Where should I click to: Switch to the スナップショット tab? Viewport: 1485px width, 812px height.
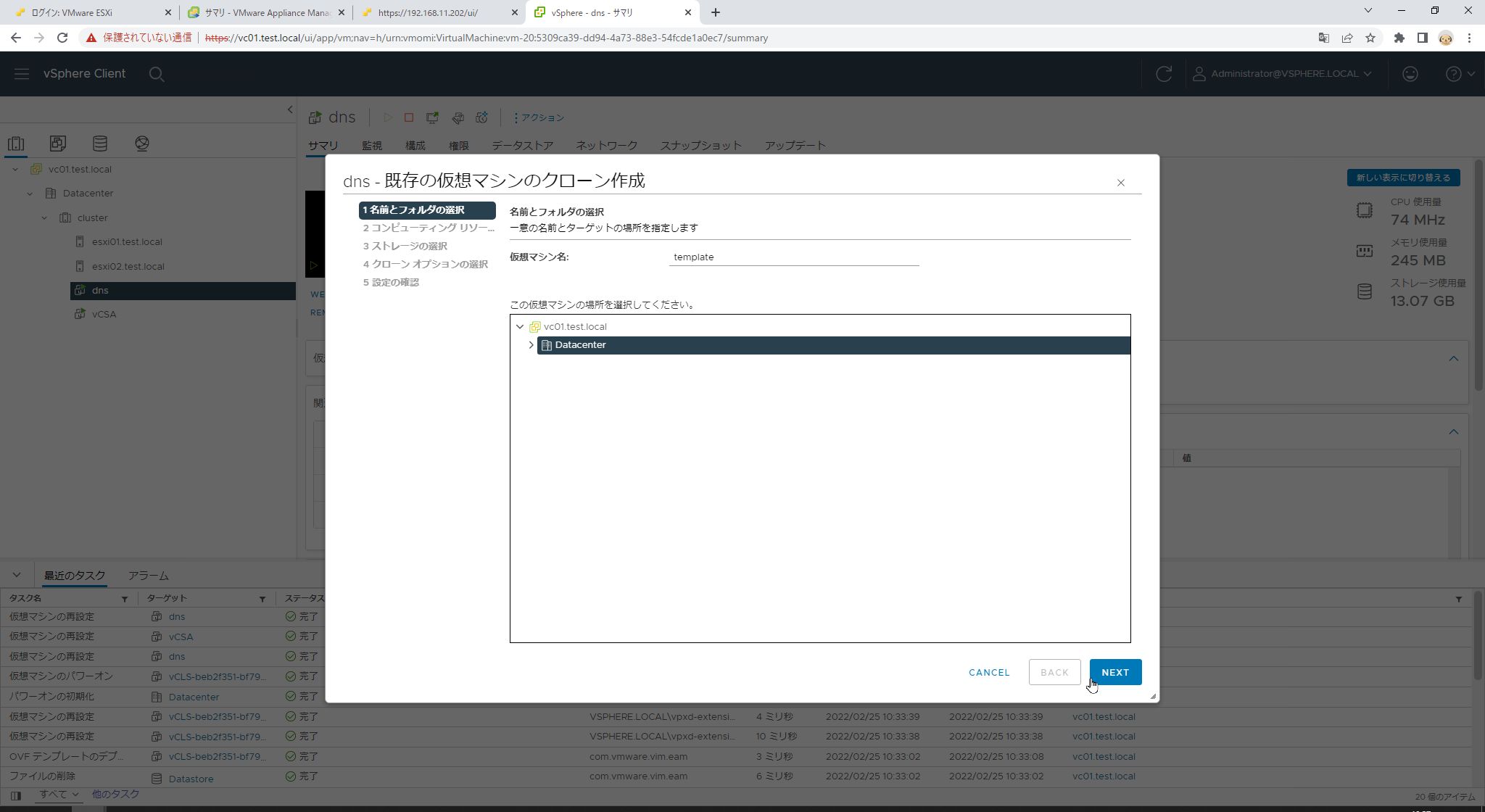pyautogui.click(x=700, y=146)
